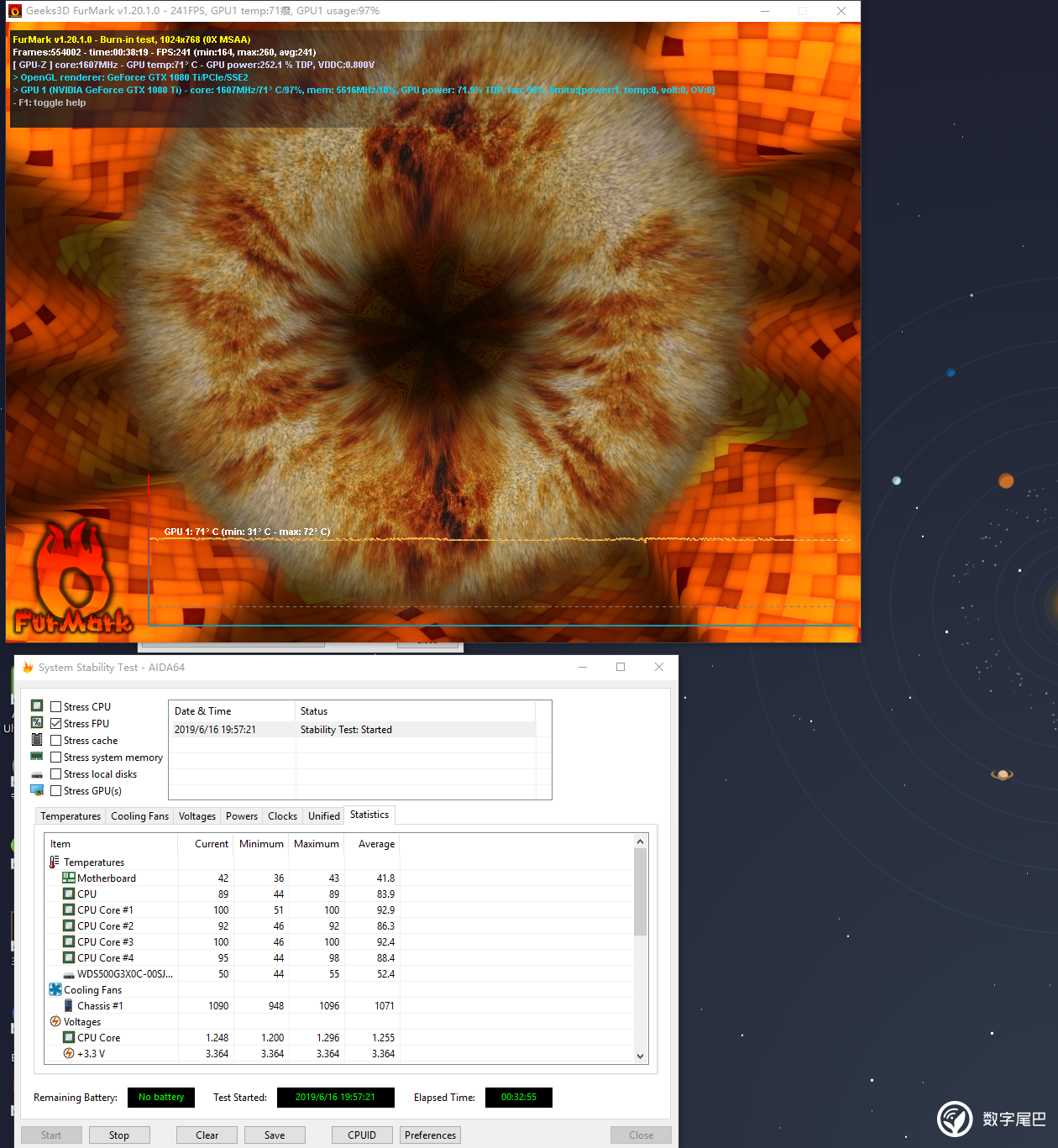Click the CPU row chip icon

tap(69, 894)
